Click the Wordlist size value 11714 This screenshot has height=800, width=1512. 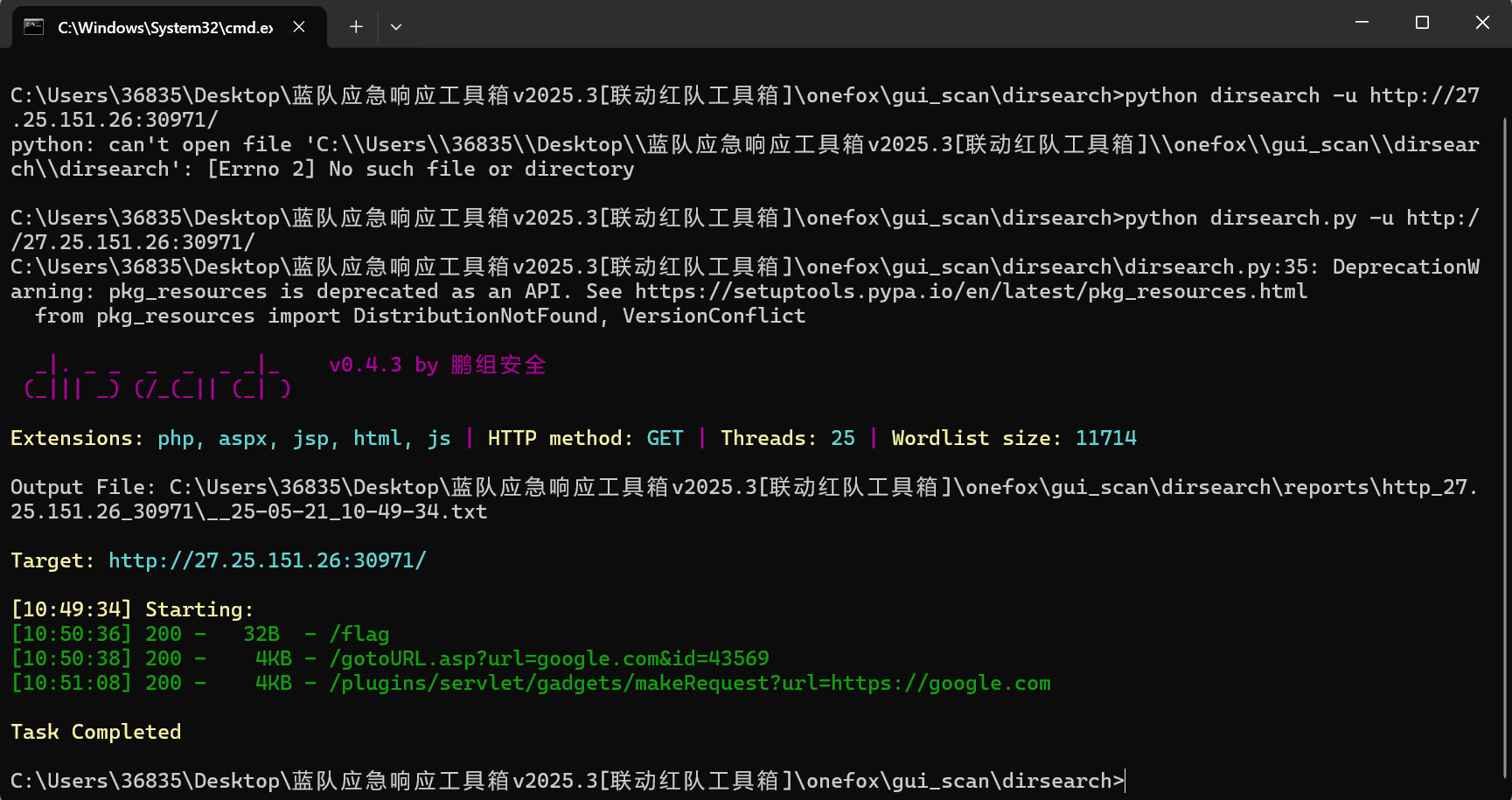click(1105, 438)
